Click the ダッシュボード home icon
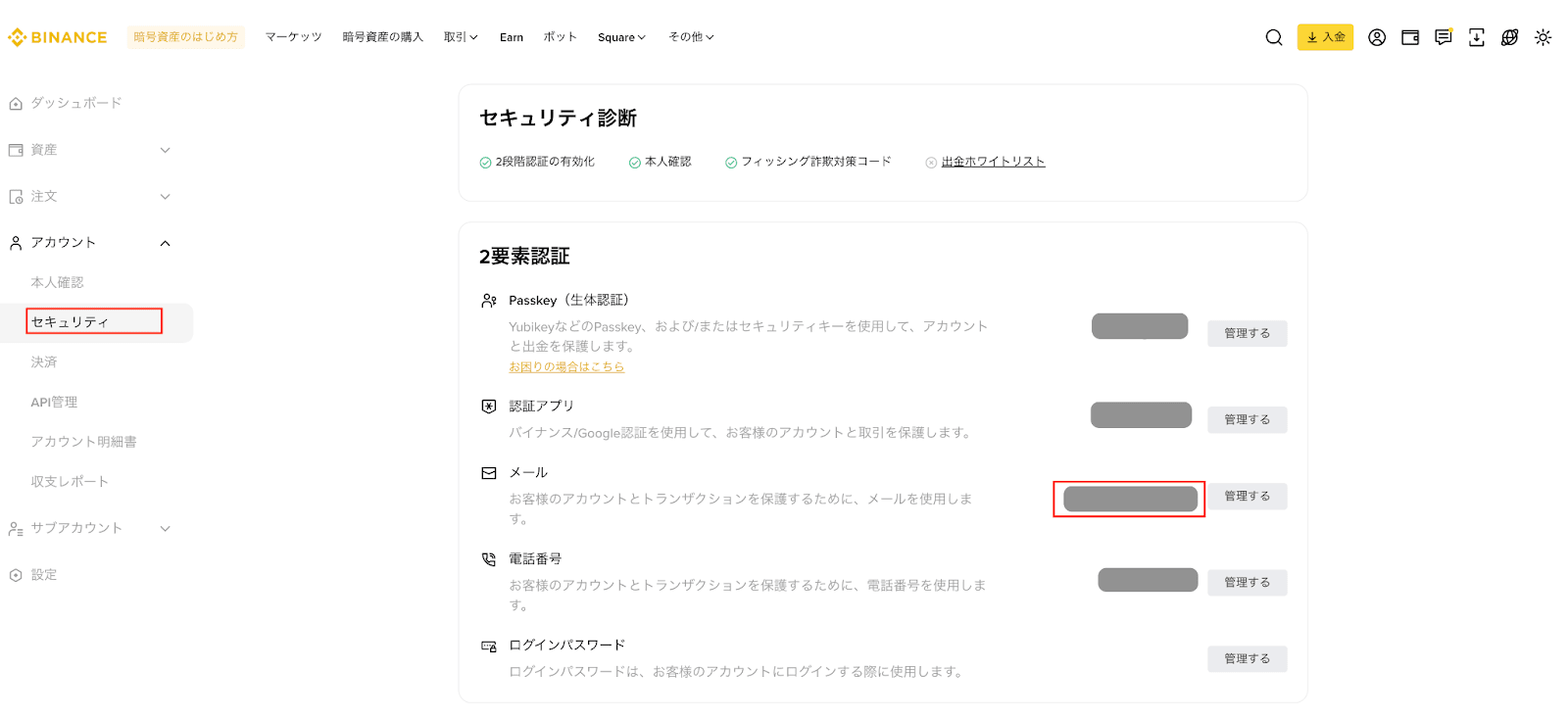Screen dimensions: 1568x719 click(16, 103)
